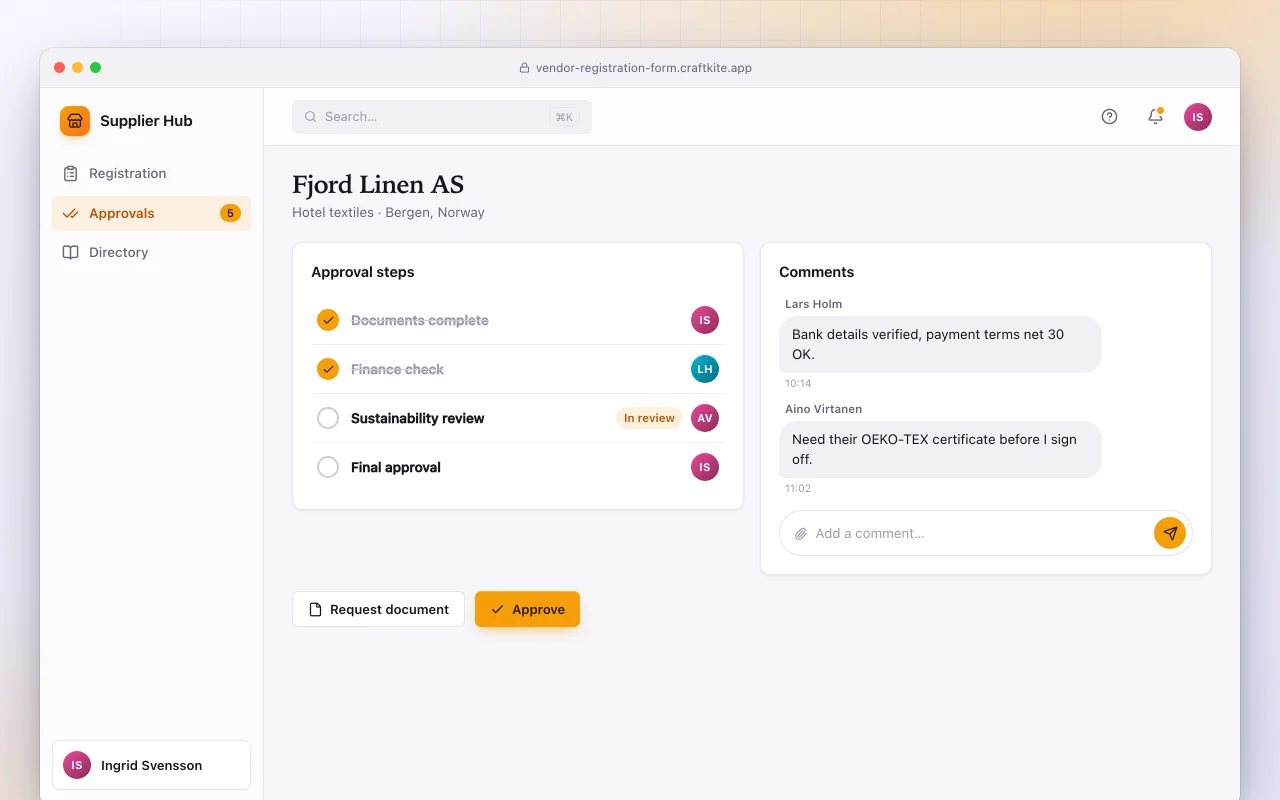This screenshot has width=1280, height=800.
Task: Click the In review status badge
Action: (x=649, y=418)
